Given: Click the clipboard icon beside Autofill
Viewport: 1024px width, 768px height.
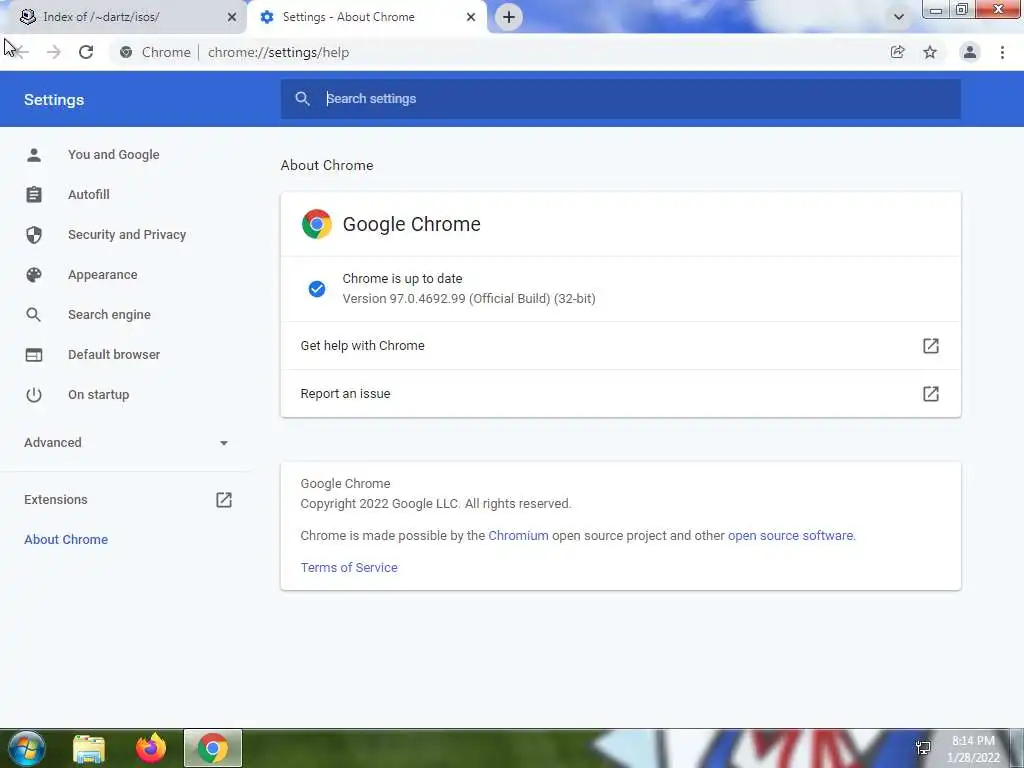Looking at the screenshot, I should tap(34, 195).
